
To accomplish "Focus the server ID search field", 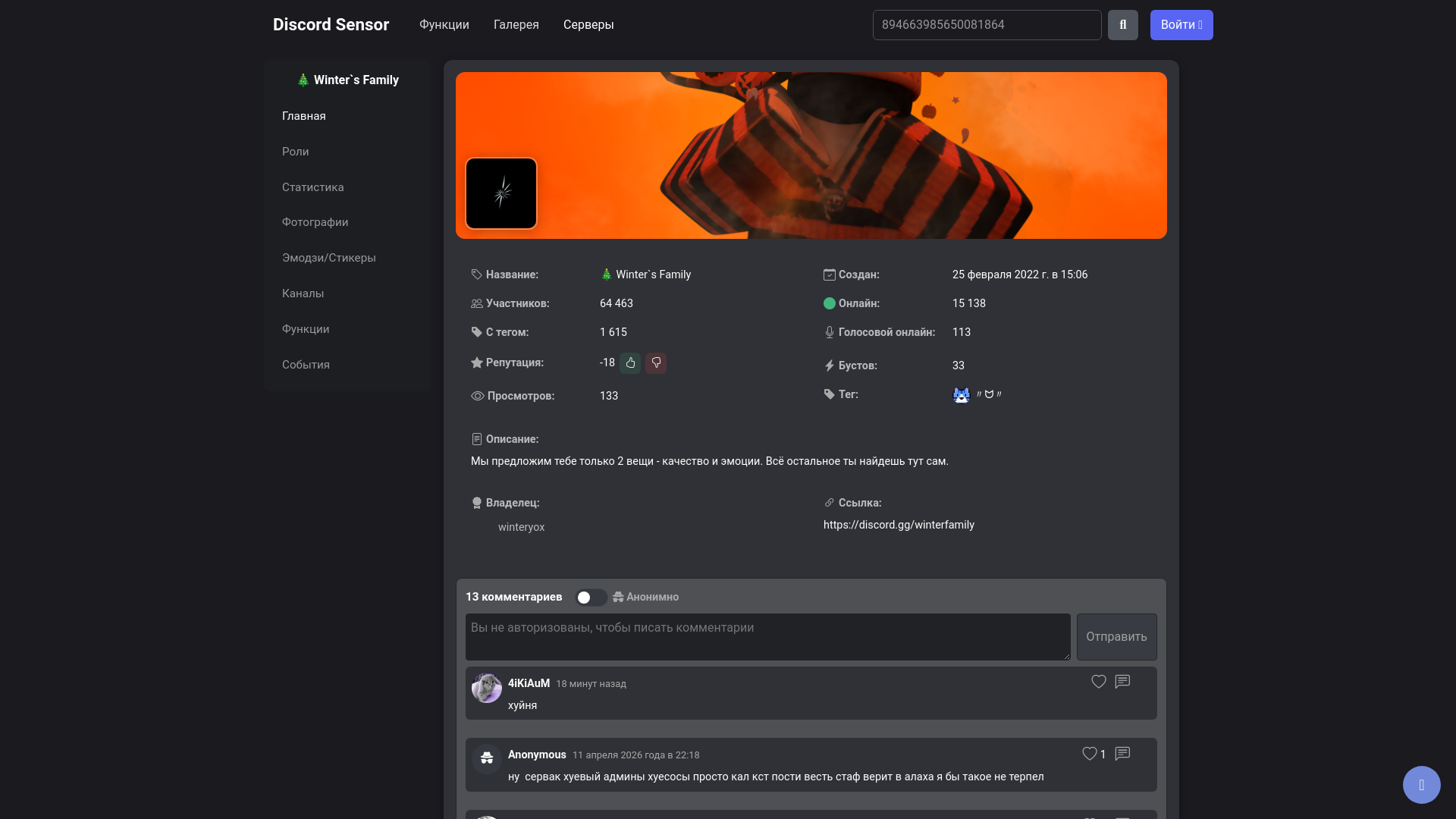I will (987, 25).
